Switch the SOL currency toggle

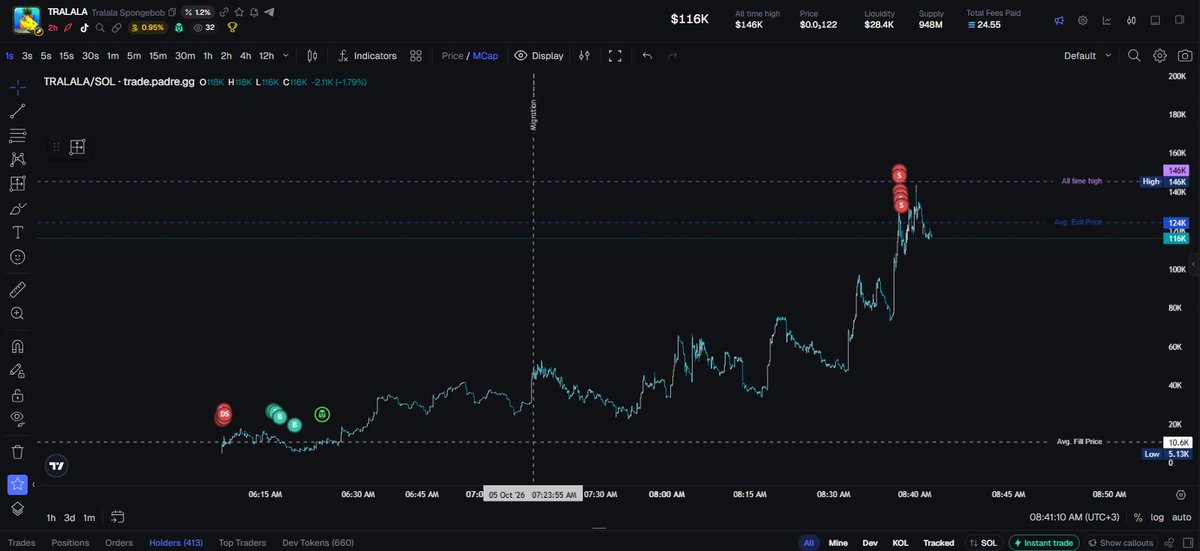983,543
